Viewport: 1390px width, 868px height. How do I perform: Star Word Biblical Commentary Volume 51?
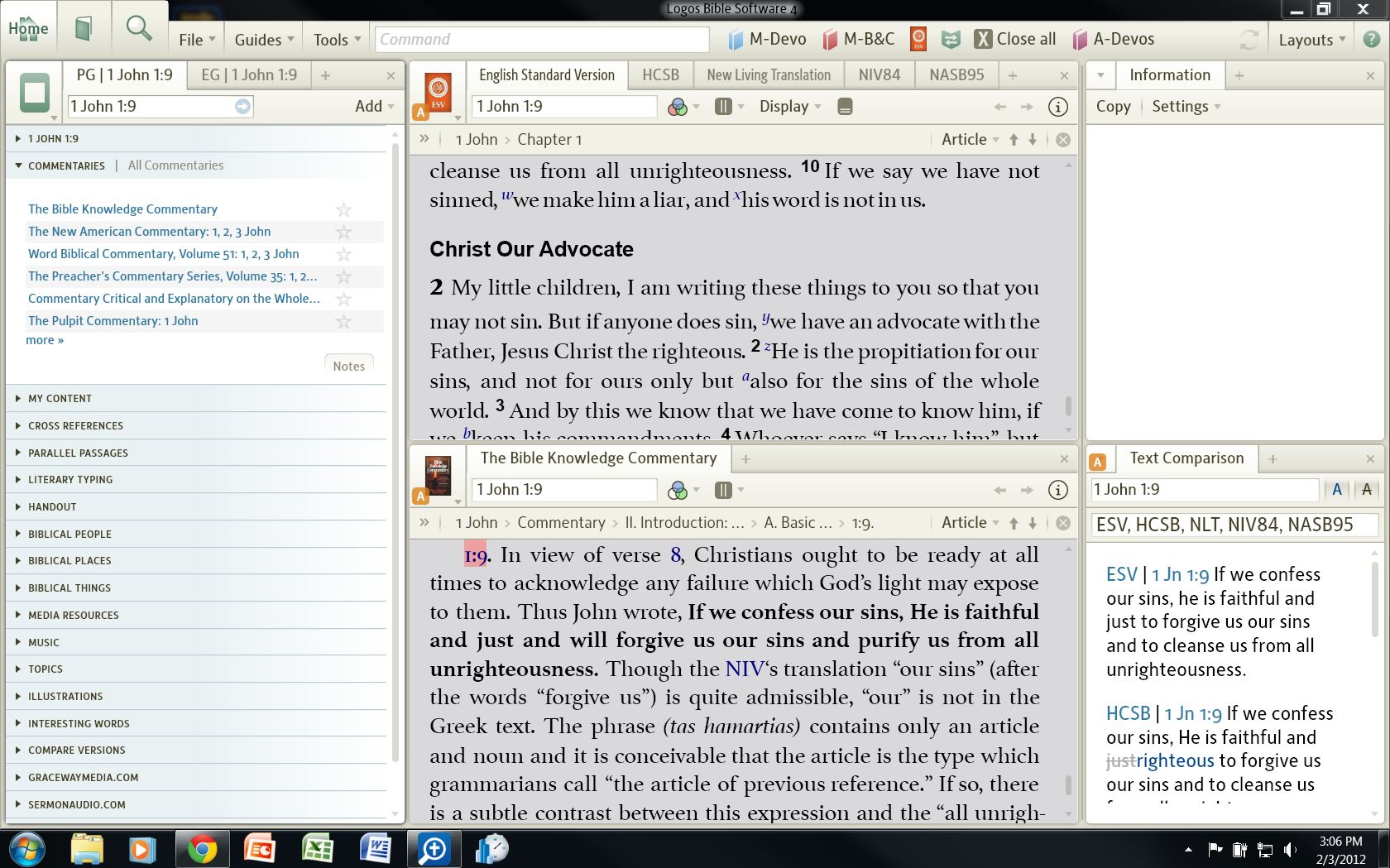pyautogui.click(x=343, y=254)
